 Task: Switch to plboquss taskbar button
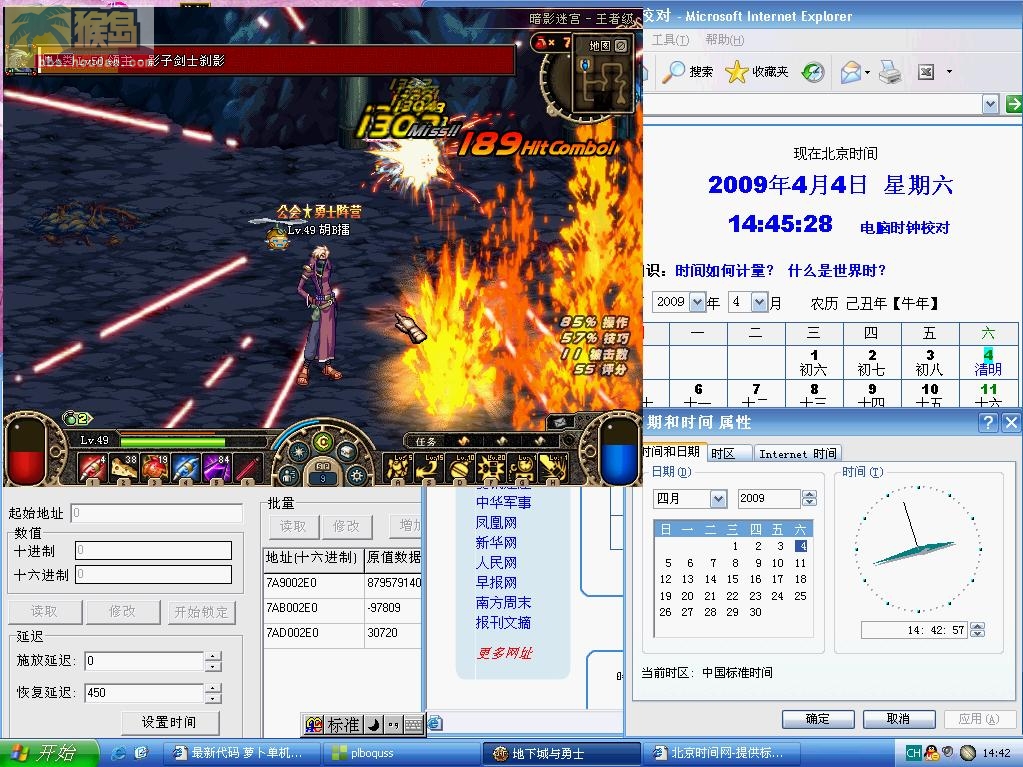pyautogui.click(x=403, y=753)
